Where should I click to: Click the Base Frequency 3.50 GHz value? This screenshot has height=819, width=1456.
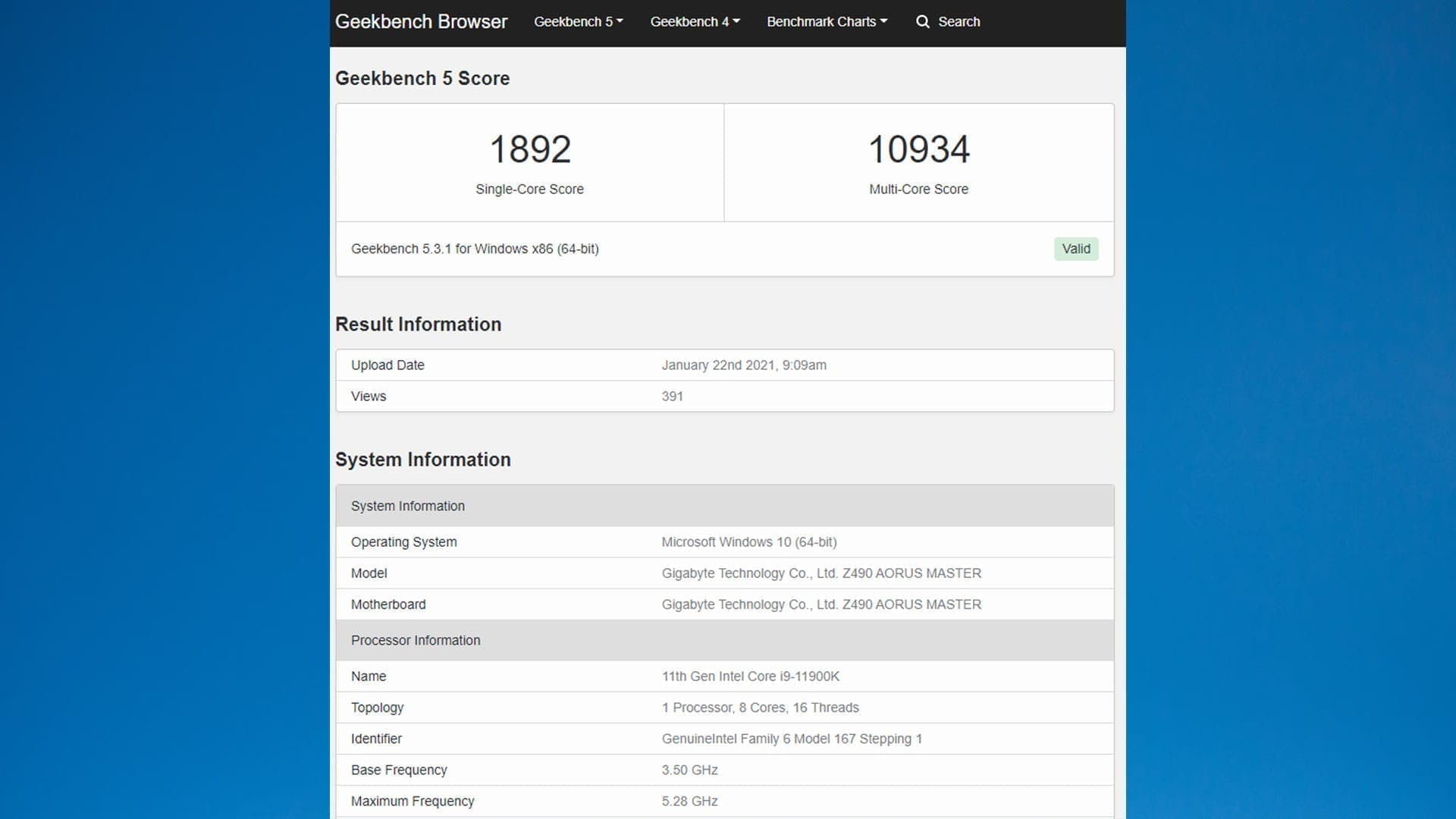tap(689, 770)
